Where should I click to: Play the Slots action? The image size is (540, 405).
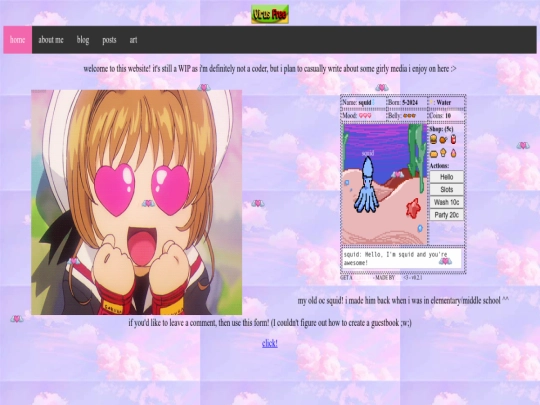[x=446, y=189]
